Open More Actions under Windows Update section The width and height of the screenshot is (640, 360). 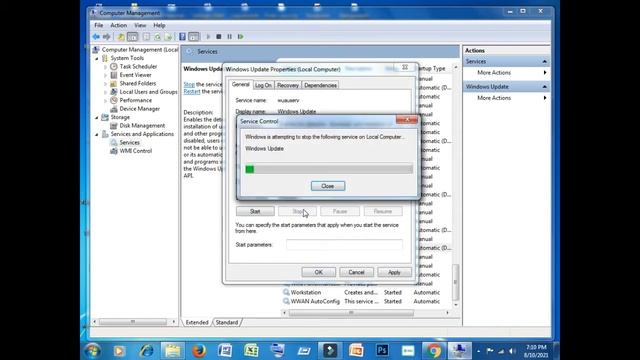(x=507, y=98)
